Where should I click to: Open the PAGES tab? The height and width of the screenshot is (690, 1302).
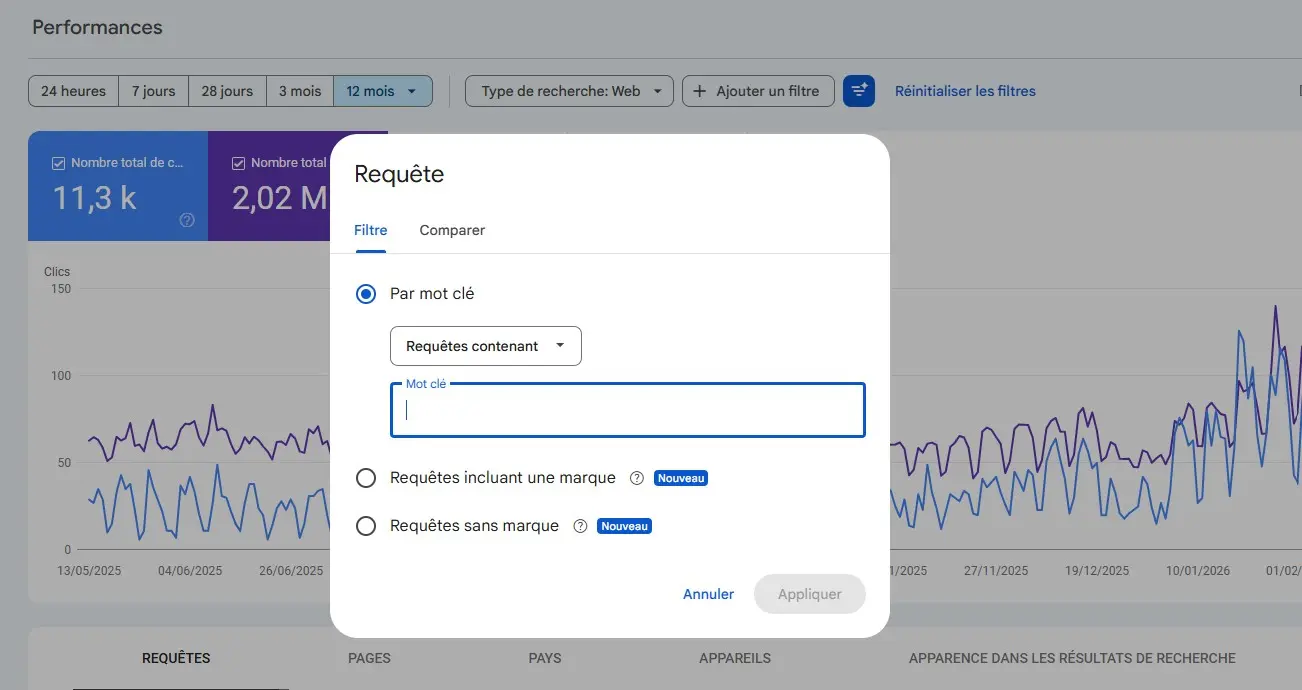[x=369, y=658]
